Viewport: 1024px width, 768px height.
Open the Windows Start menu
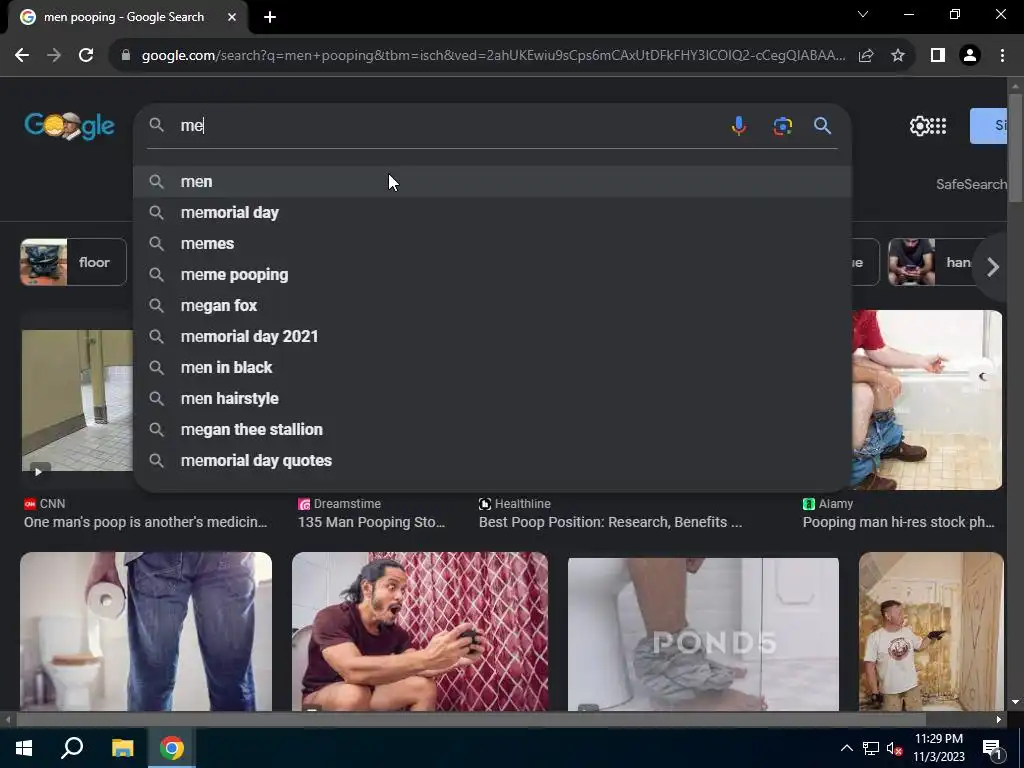click(24, 748)
